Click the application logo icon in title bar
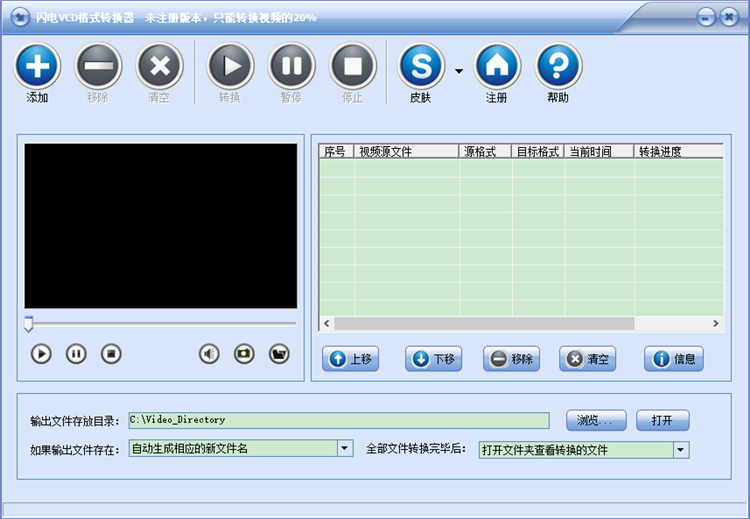 pos(20,18)
